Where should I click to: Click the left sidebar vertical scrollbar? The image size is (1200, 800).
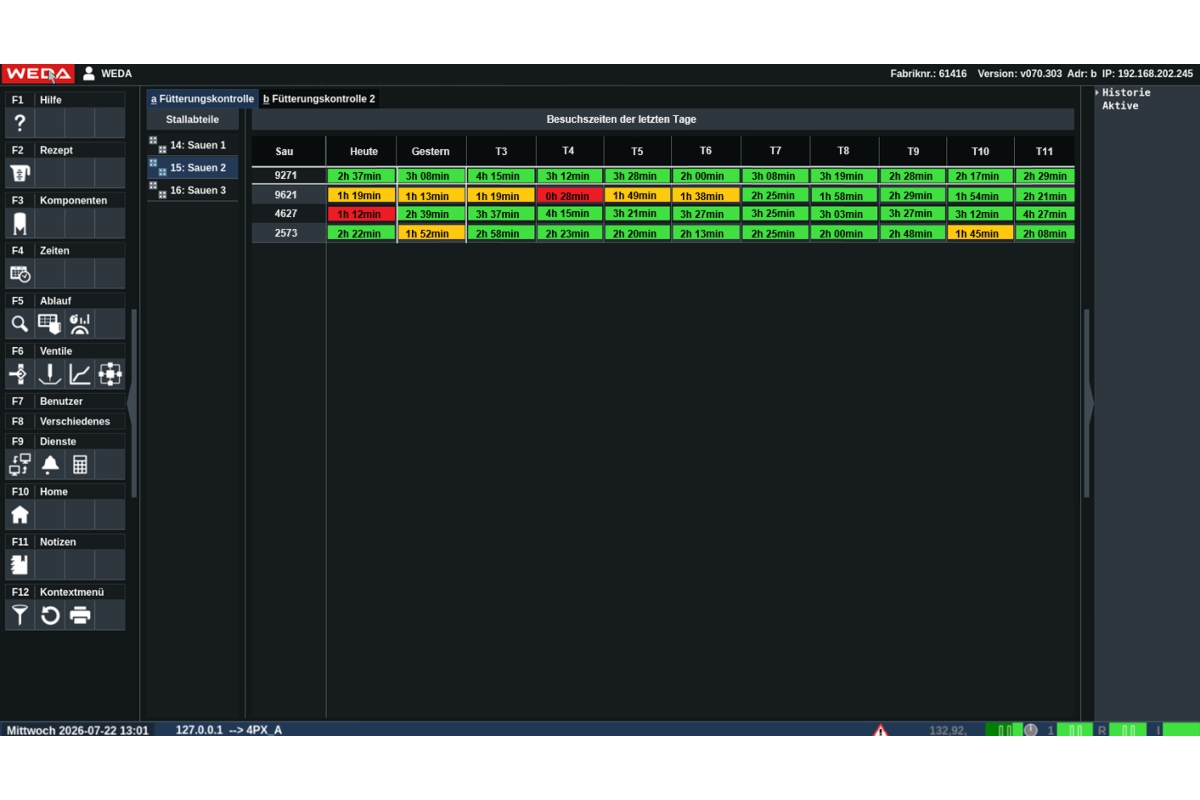[134, 404]
